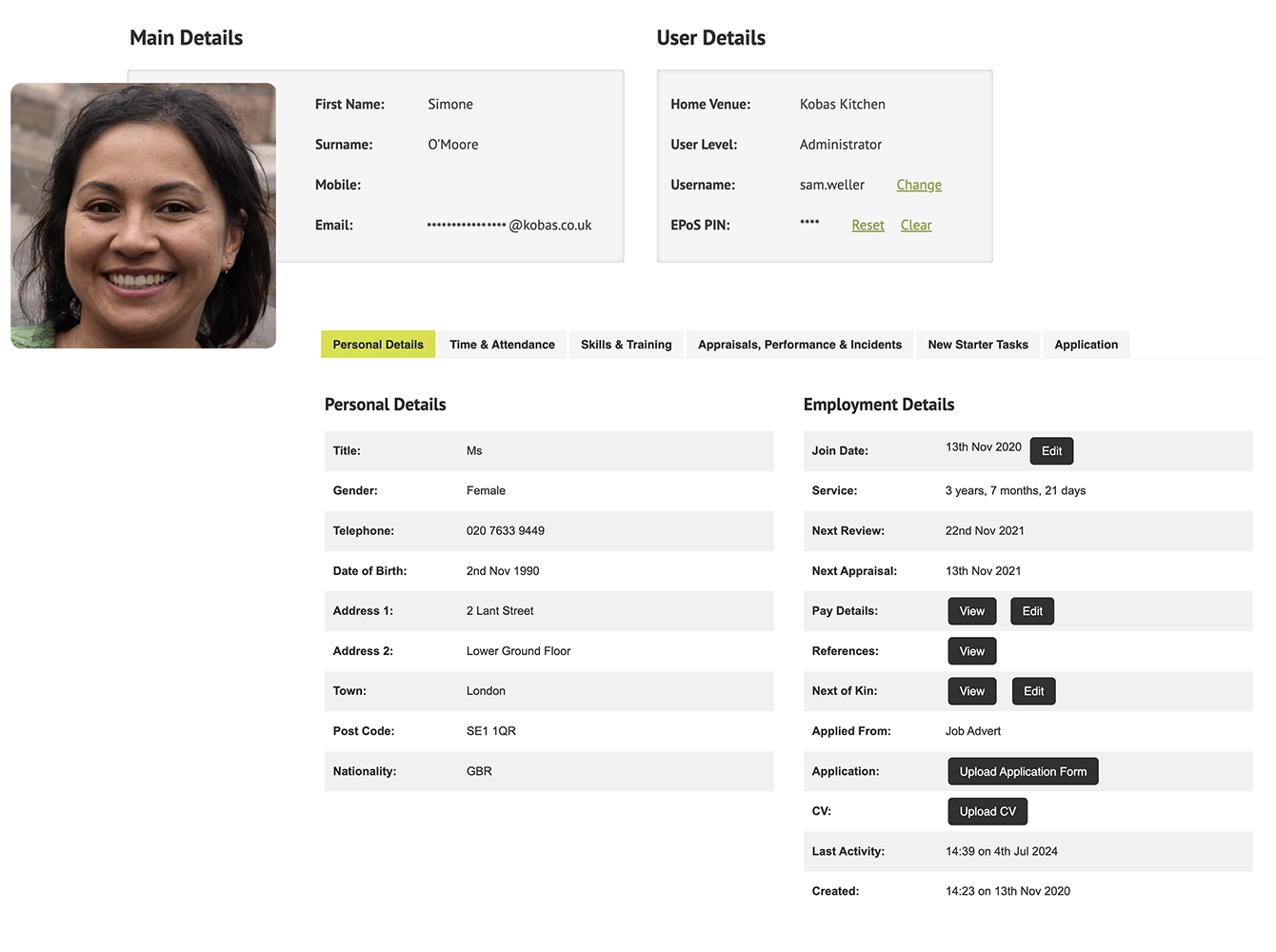The width and height of the screenshot is (1276, 952).
Task: View the Pay Details
Action: 971,611
